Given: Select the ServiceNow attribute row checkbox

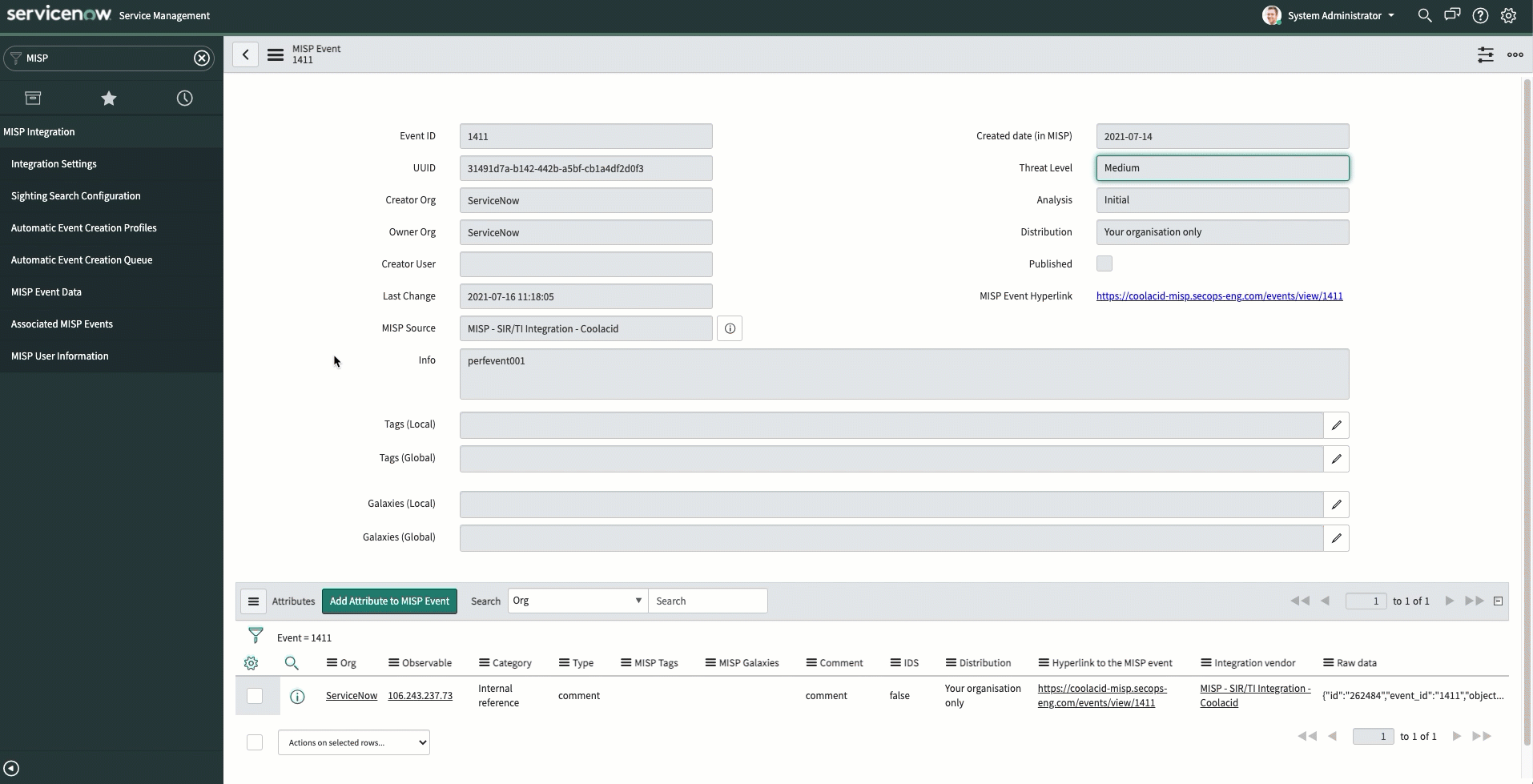Looking at the screenshot, I should (x=255, y=696).
